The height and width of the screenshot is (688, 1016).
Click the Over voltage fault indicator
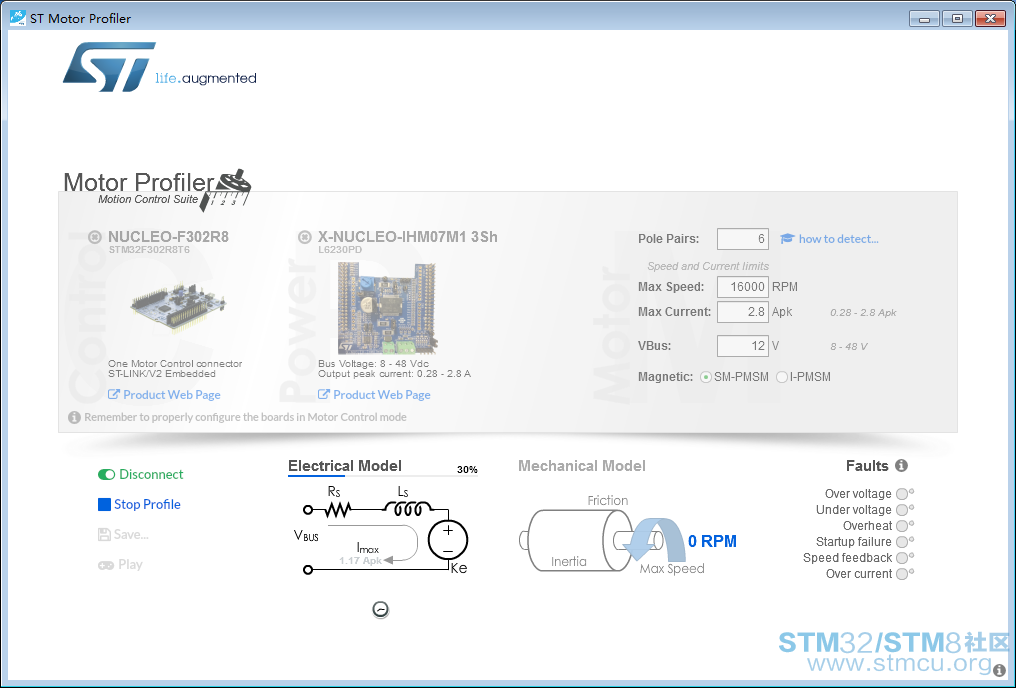(x=902, y=494)
